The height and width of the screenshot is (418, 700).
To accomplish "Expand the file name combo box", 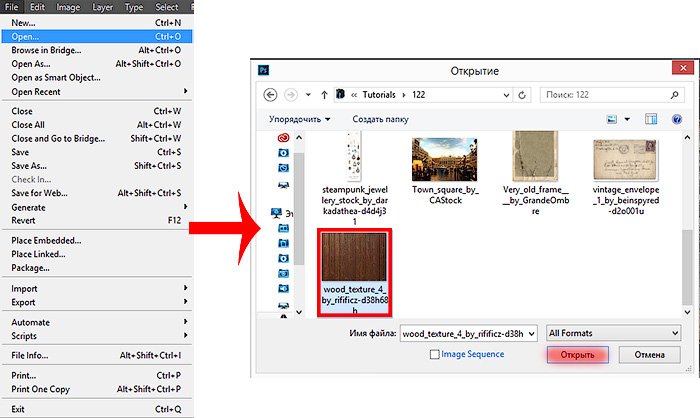I will click(x=531, y=334).
